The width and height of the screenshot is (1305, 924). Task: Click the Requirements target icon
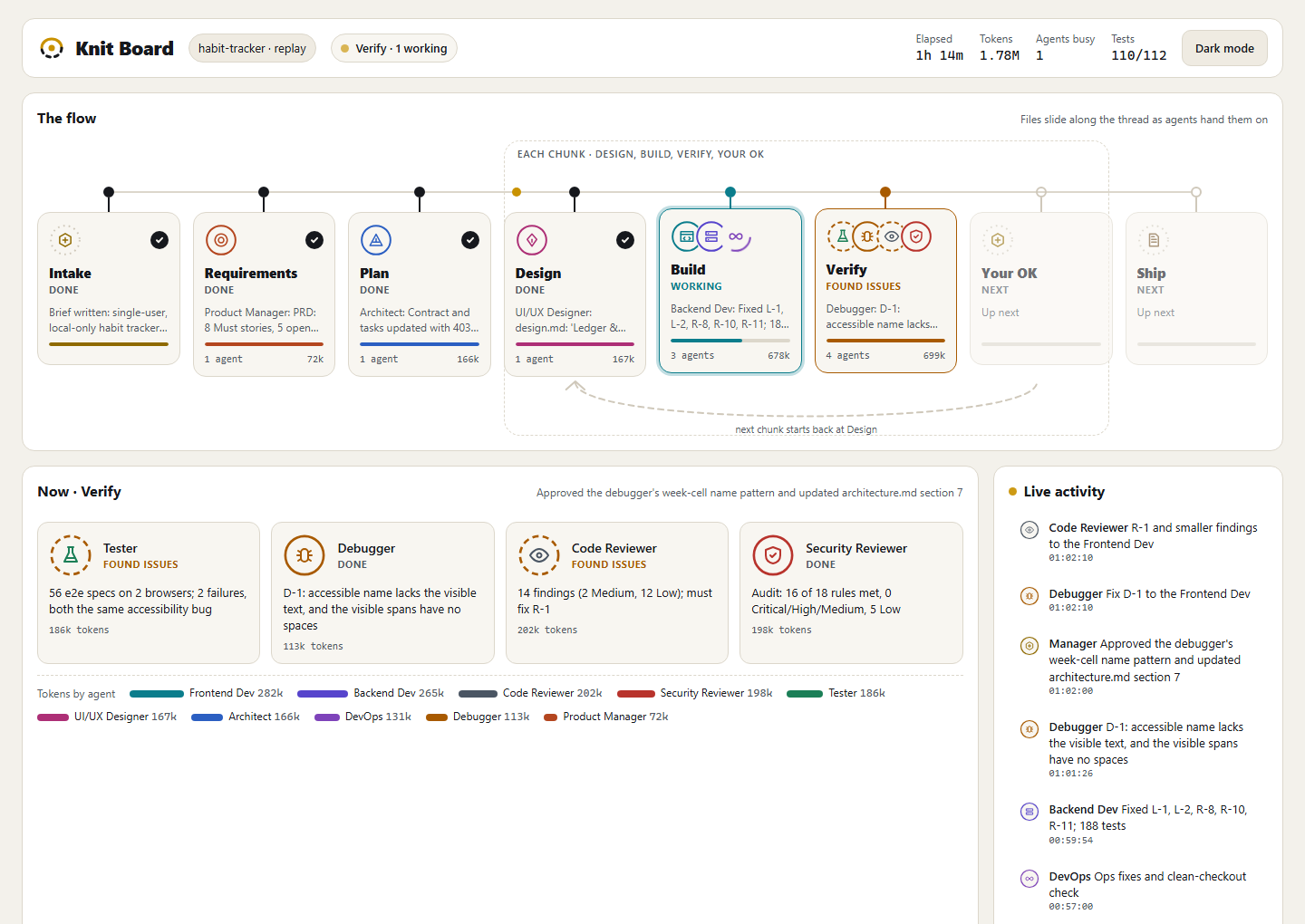tap(221, 240)
